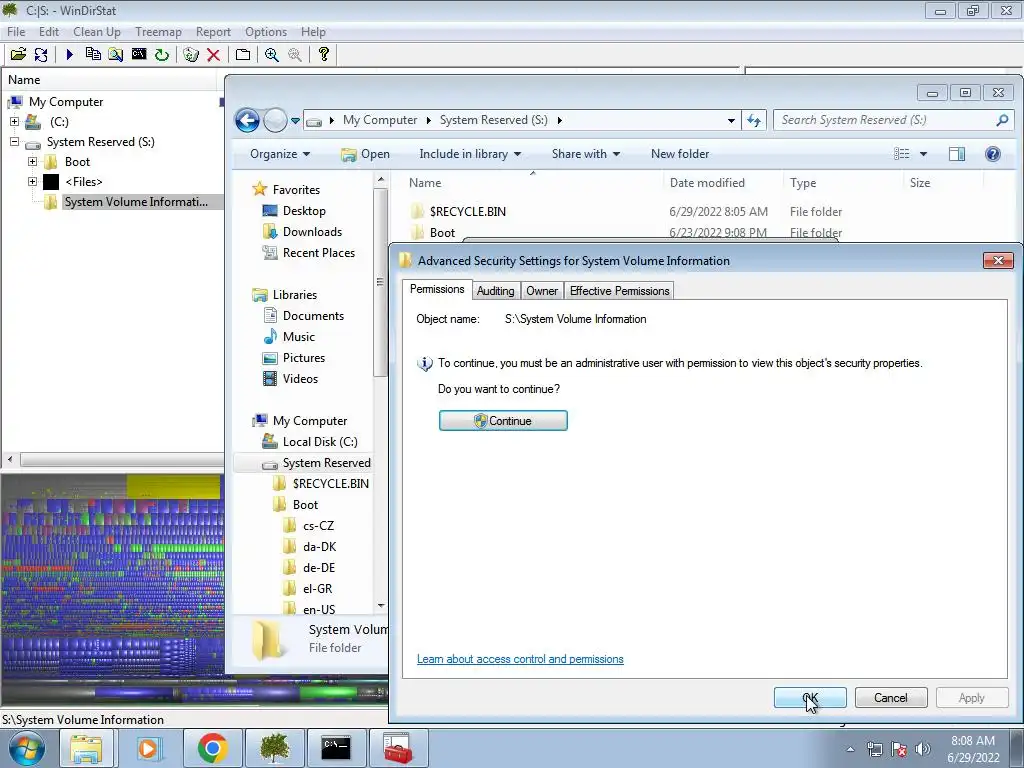Click the Explorer blue Back arrow button
1024x768 pixels.
click(247, 120)
